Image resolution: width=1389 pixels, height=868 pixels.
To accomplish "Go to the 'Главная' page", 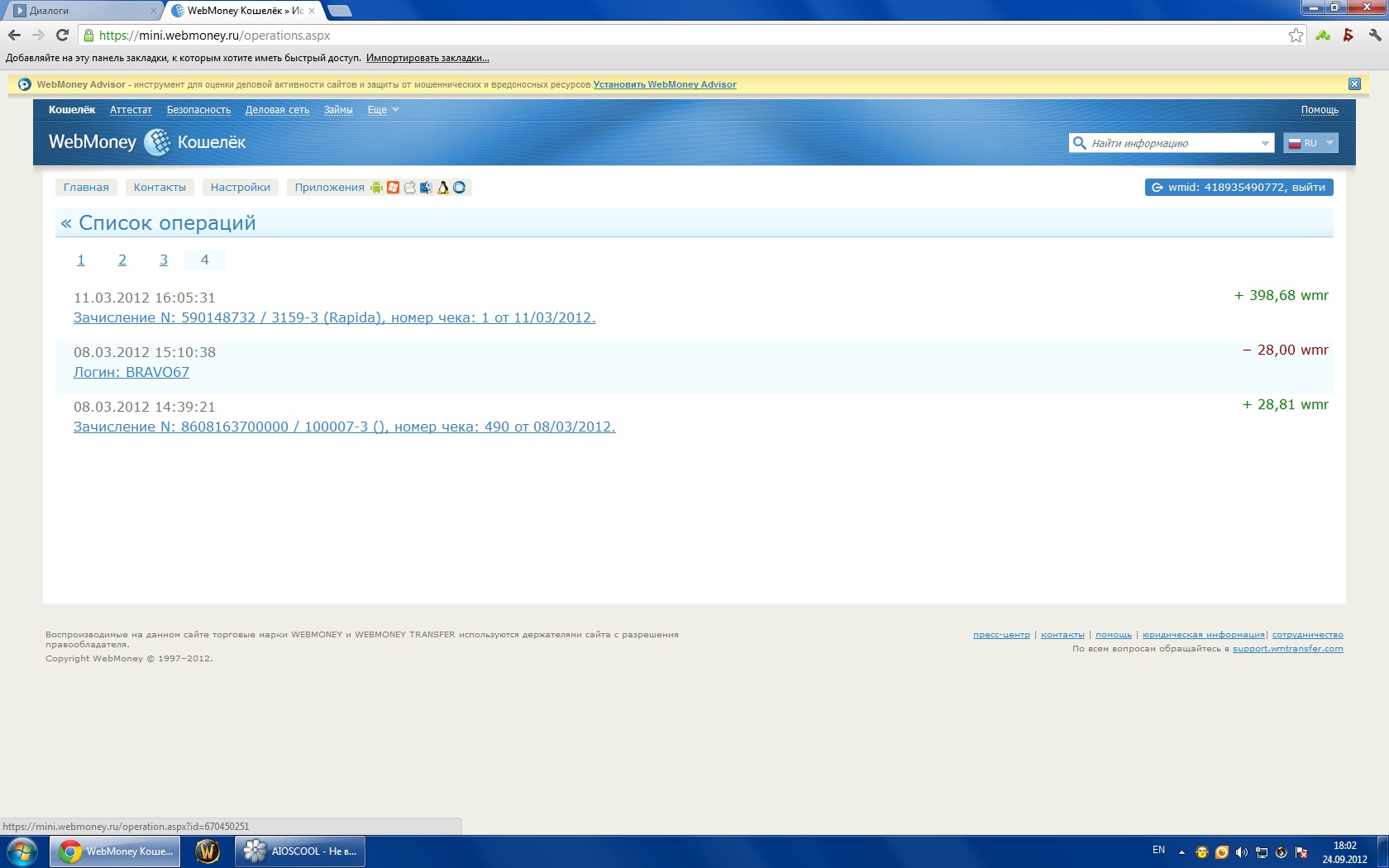I will tap(86, 188).
